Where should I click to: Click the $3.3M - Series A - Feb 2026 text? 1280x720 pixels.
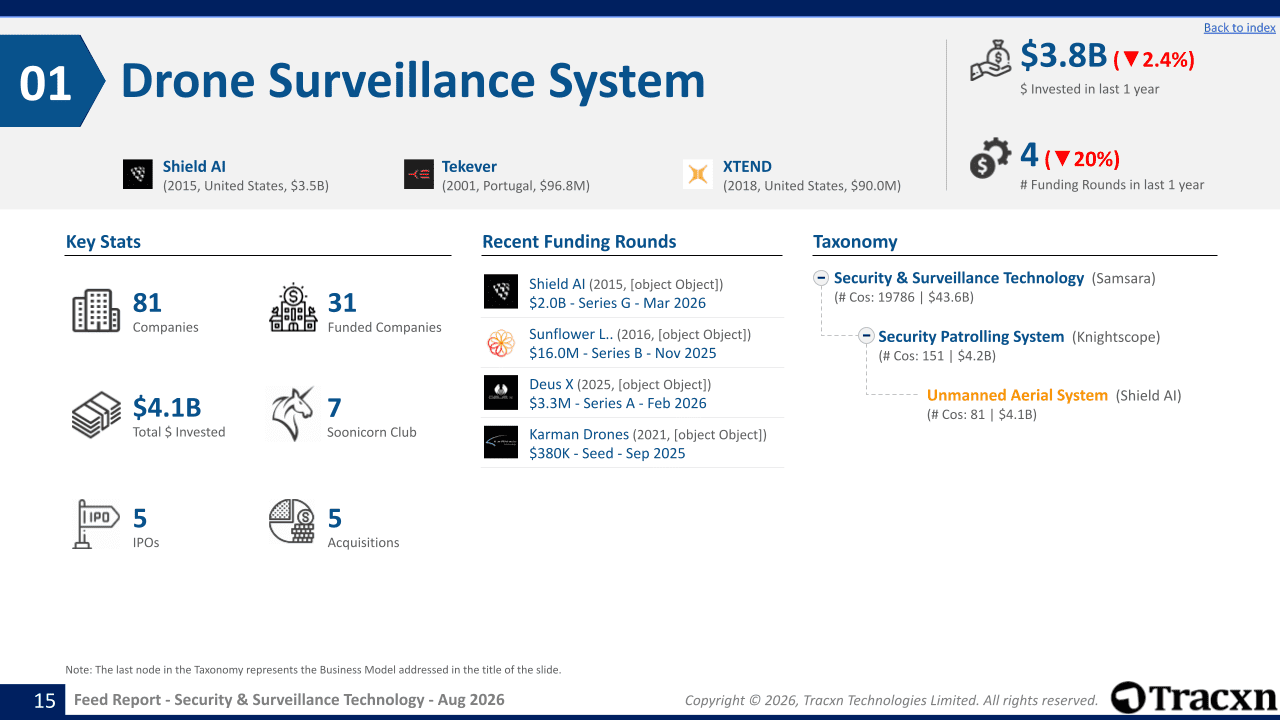coord(618,403)
